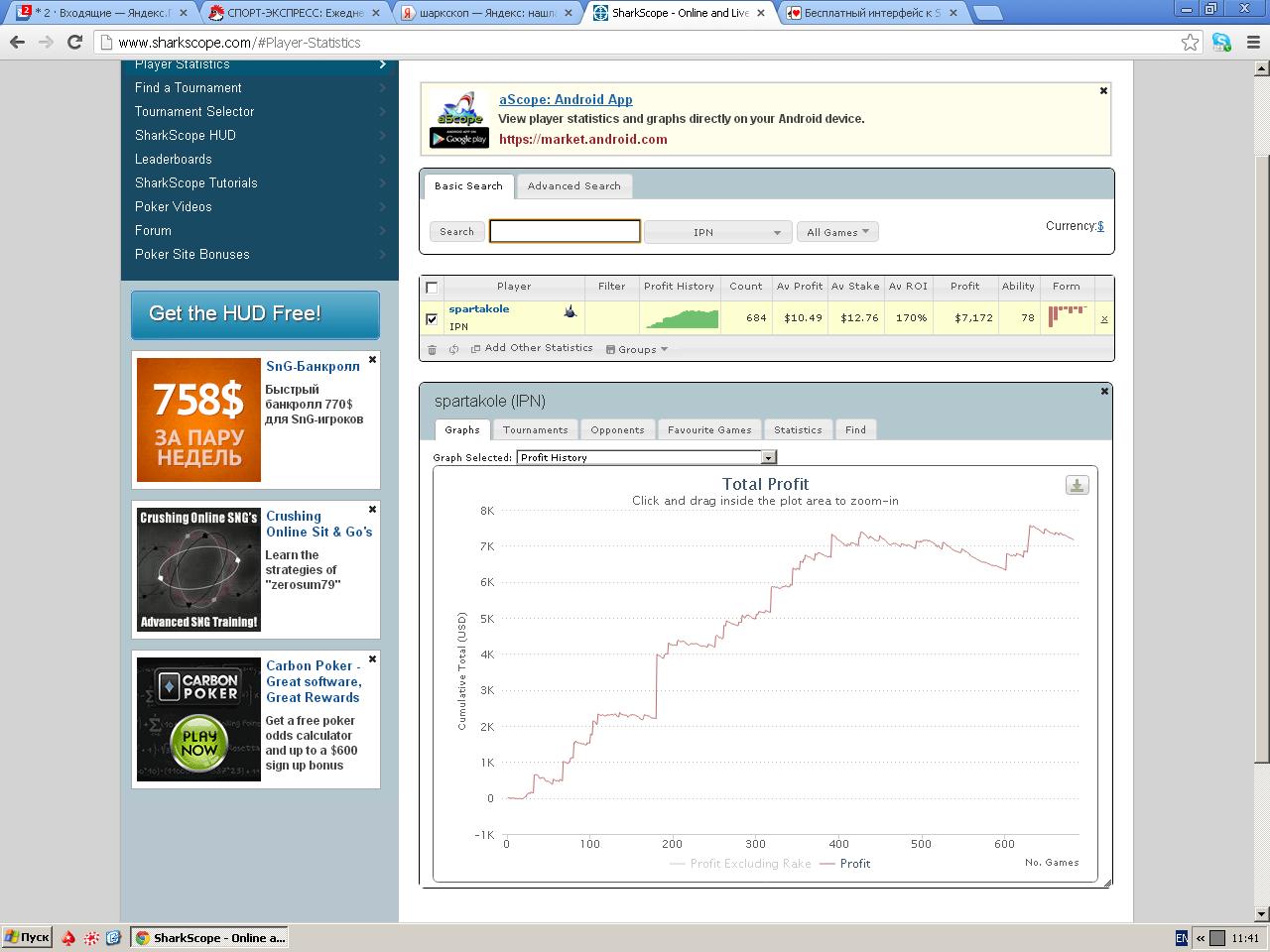Expand the All Games filter dropdown
This screenshot has width=1270, height=952.
(x=837, y=232)
